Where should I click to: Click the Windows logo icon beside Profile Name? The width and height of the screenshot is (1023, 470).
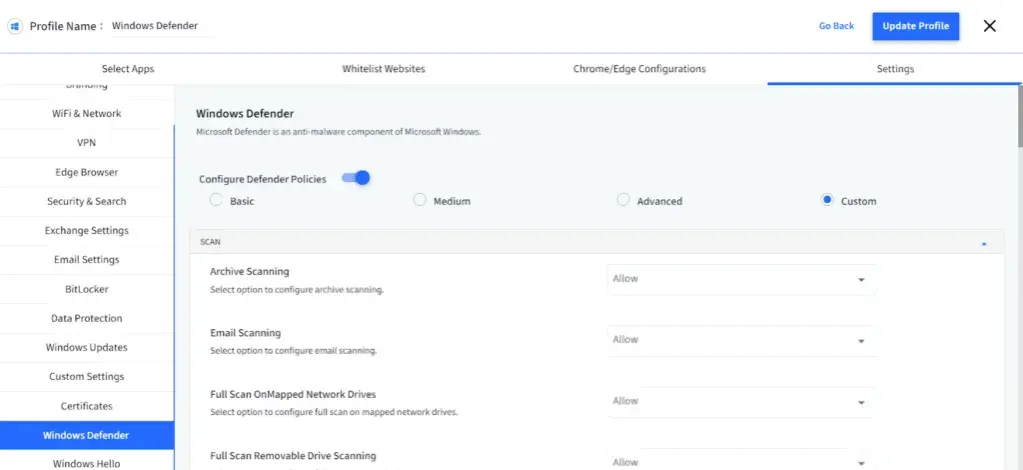click(x=14, y=26)
